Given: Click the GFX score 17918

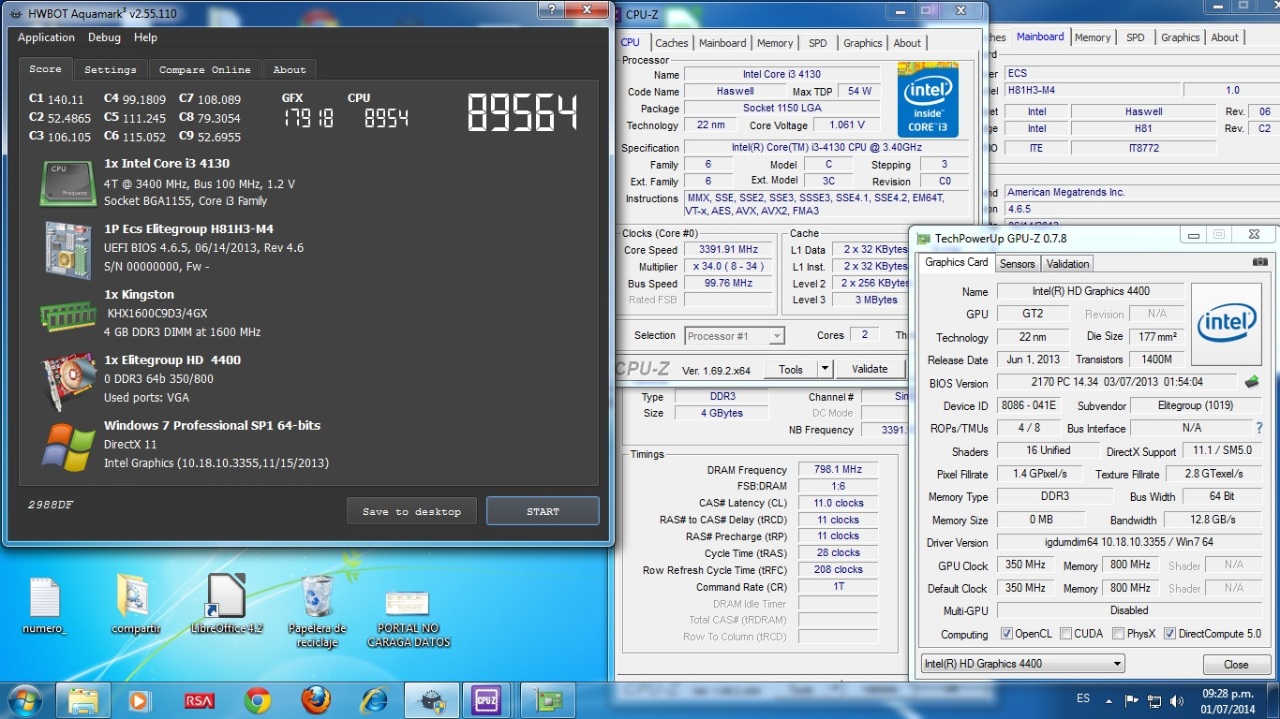Looking at the screenshot, I should (x=308, y=119).
